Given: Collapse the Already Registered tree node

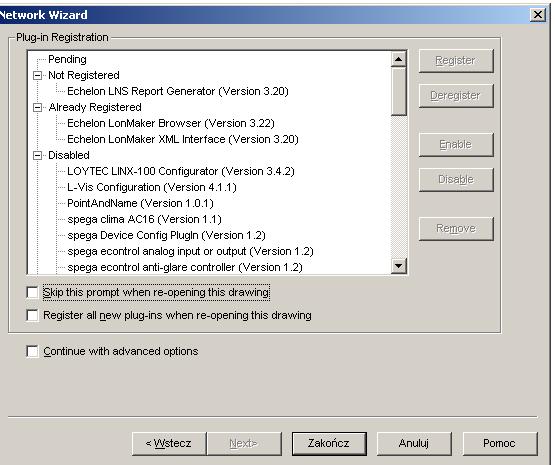Looking at the screenshot, I should 37,107.
